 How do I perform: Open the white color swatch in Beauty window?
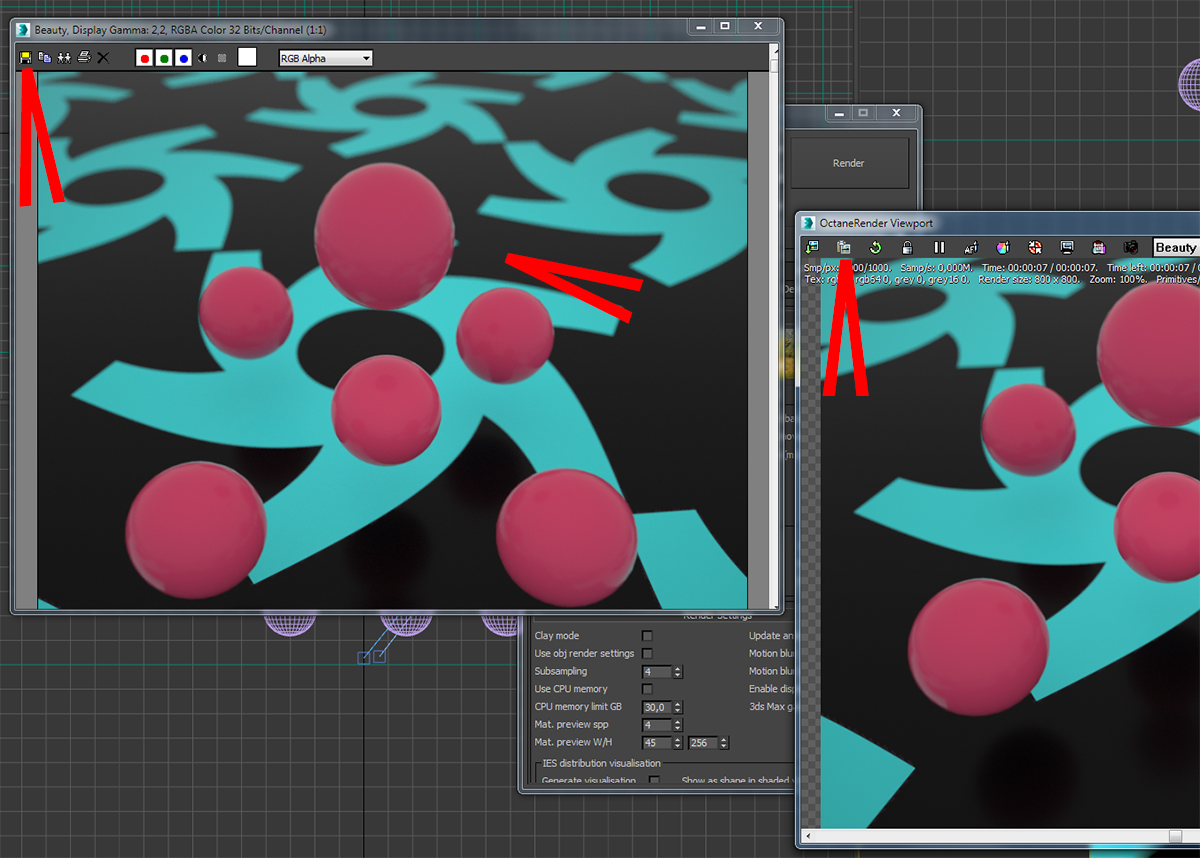pyautogui.click(x=247, y=58)
